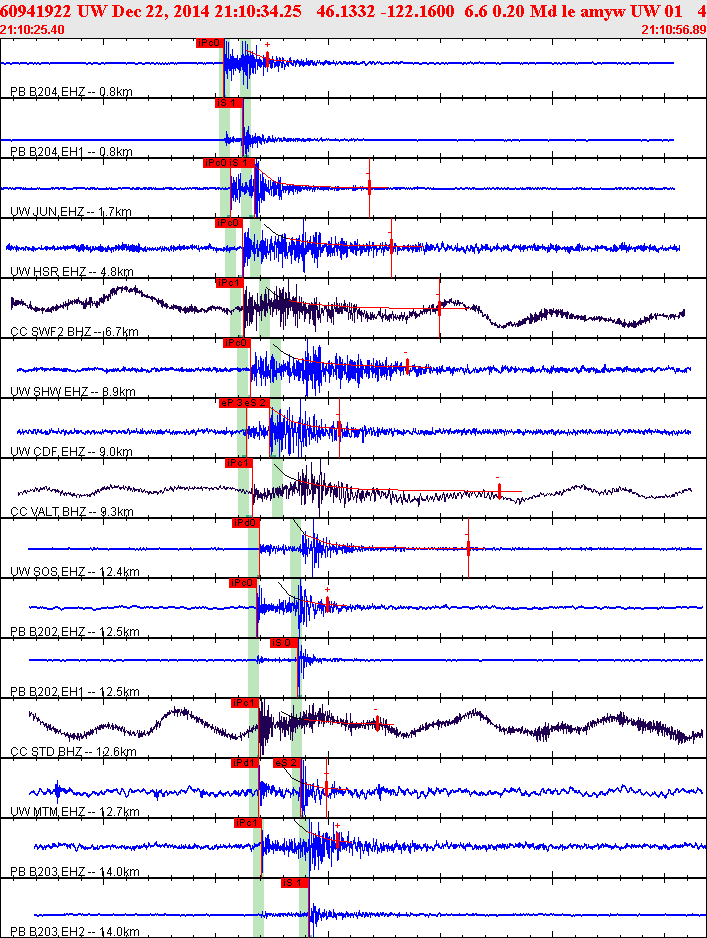
Task: Click the iPc0 pick label on PB B204 EHZ trace
Action: 210,43
